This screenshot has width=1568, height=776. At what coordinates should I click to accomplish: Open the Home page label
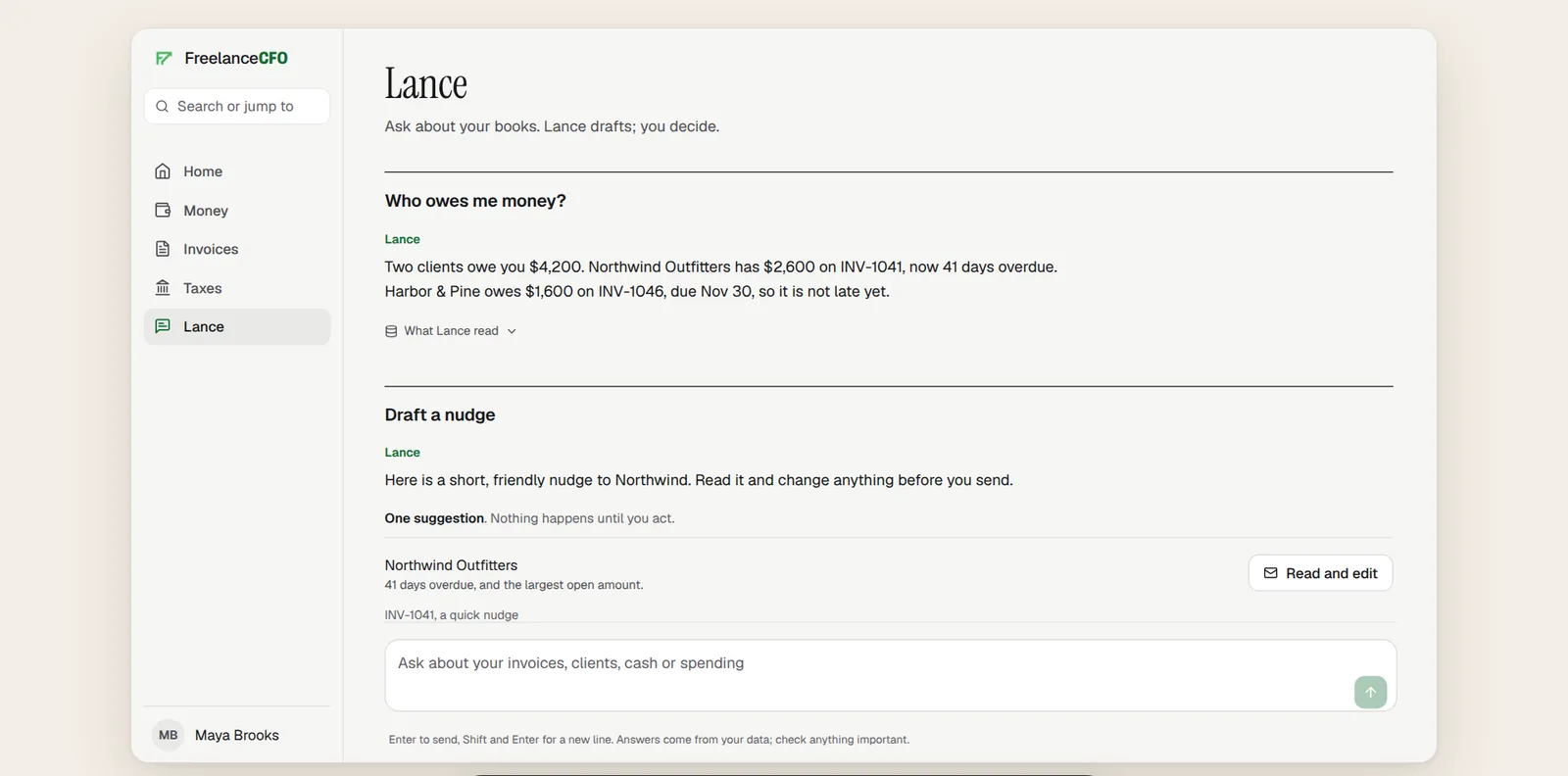tap(203, 171)
